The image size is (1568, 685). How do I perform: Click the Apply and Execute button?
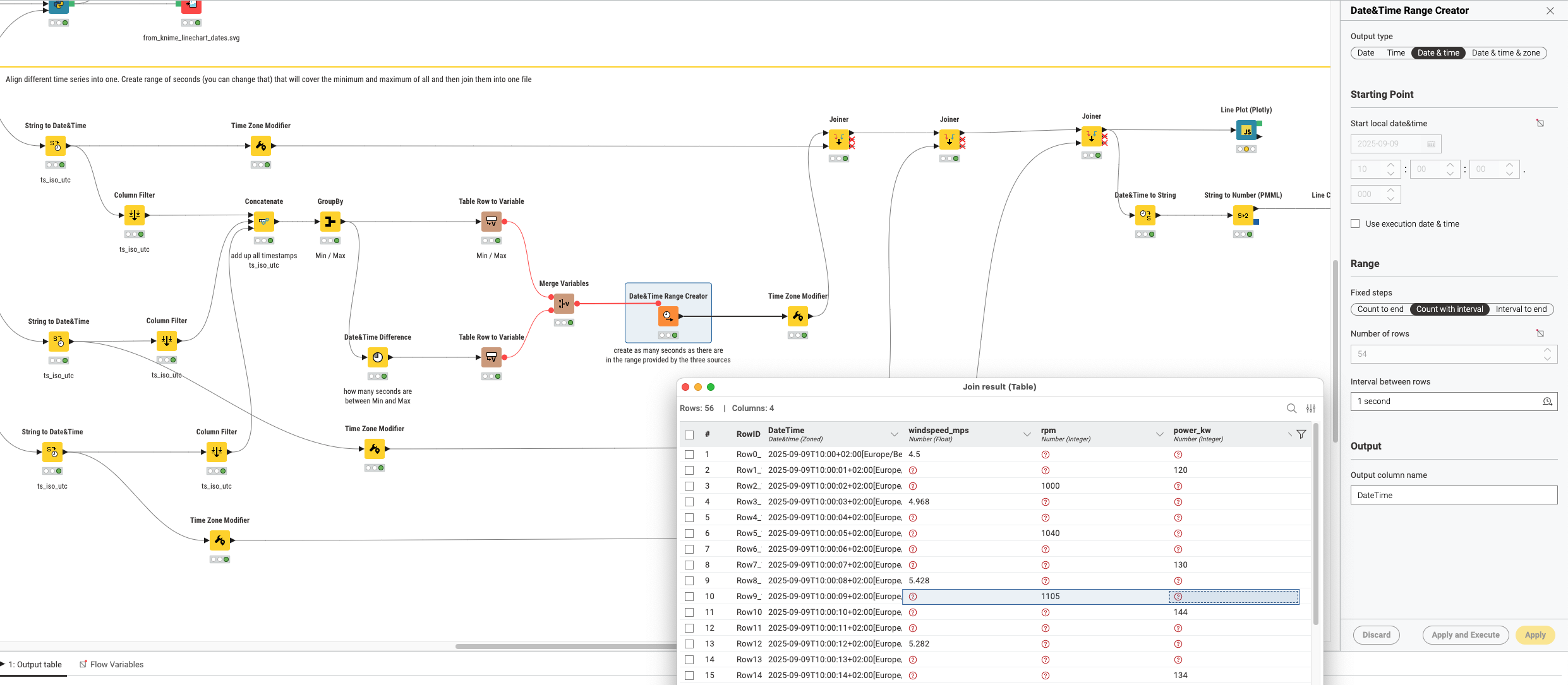(x=1465, y=635)
